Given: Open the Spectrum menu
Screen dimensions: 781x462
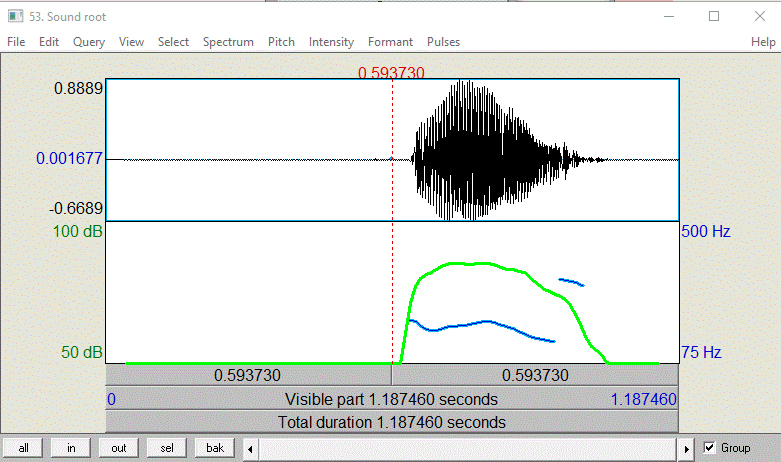Looking at the screenshot, I should (x=228, y=42).
